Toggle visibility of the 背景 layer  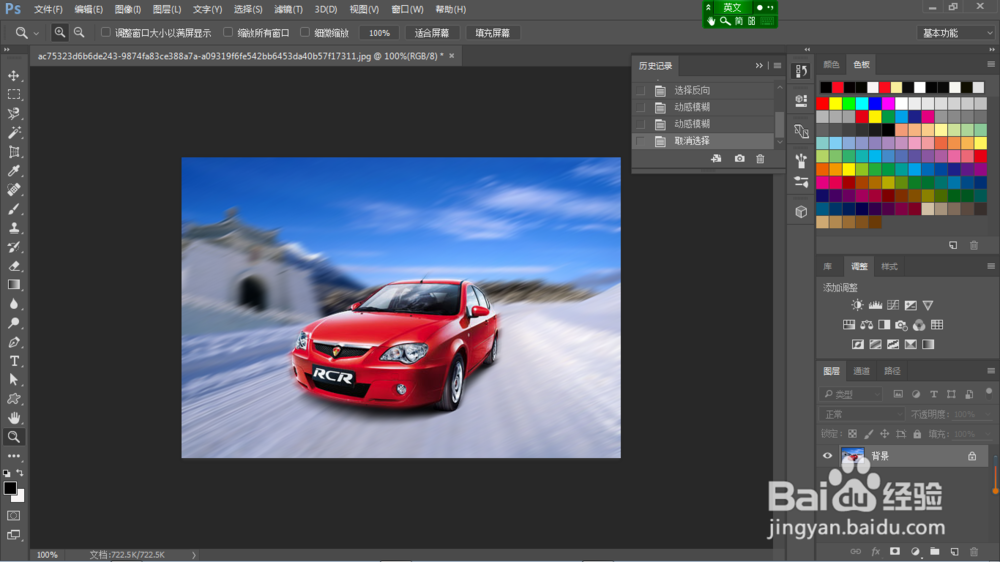(x=827, y=455)
